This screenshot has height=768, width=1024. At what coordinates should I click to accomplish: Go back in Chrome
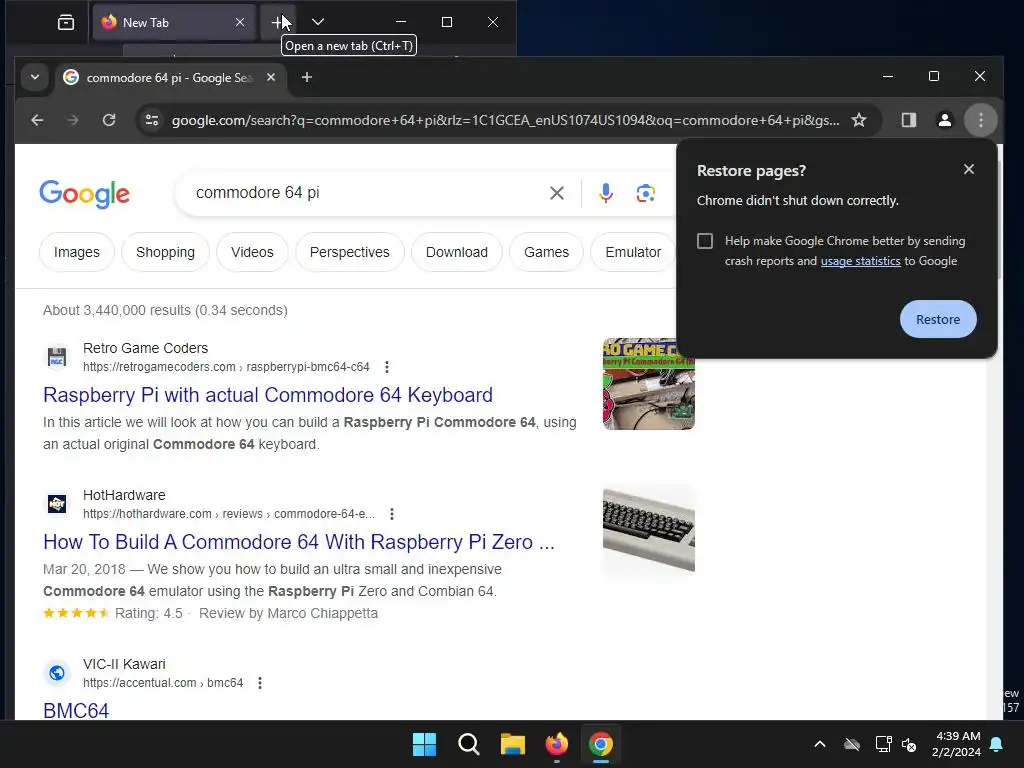point(37,120)
